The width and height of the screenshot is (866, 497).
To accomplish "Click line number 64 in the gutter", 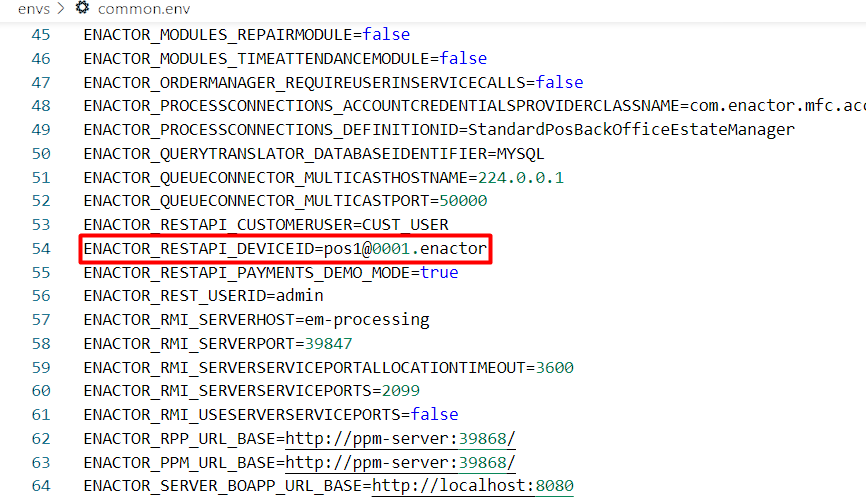I will (40, 486).
